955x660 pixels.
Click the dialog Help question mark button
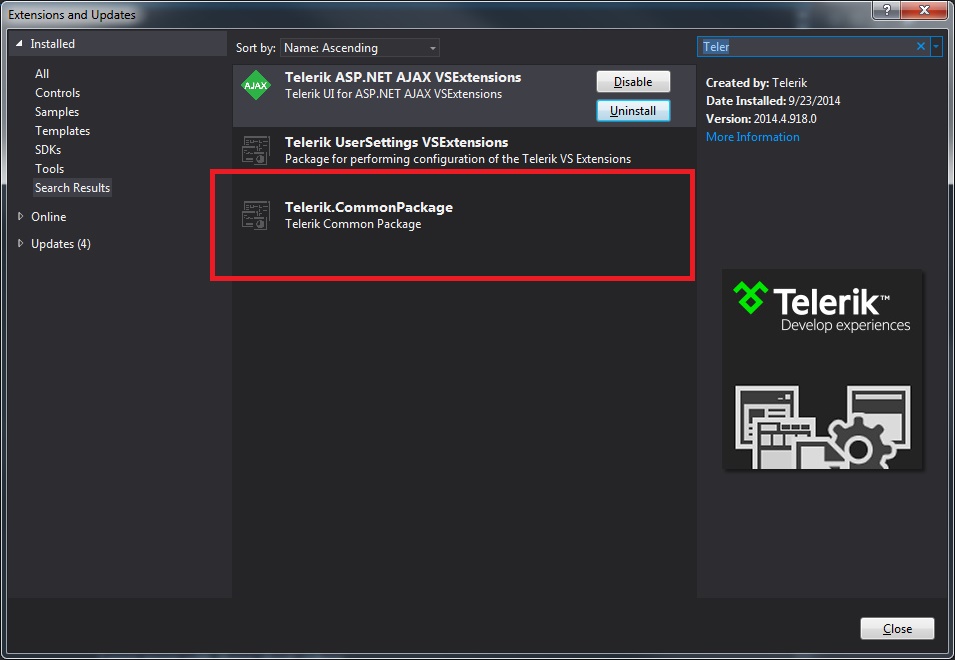click(x=887, y=10)
